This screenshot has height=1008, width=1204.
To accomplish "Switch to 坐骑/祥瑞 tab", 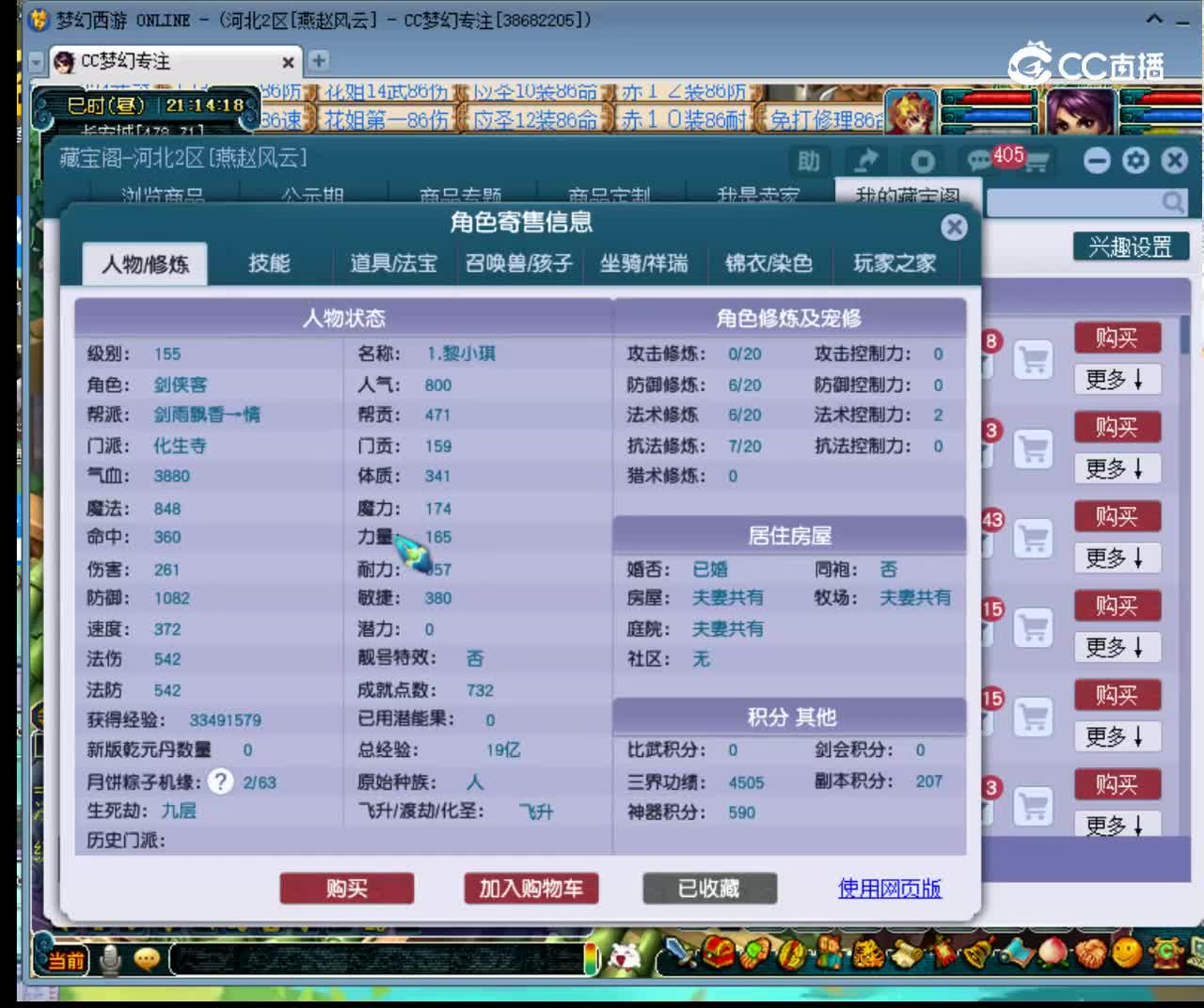I will [x=644, y=263].
